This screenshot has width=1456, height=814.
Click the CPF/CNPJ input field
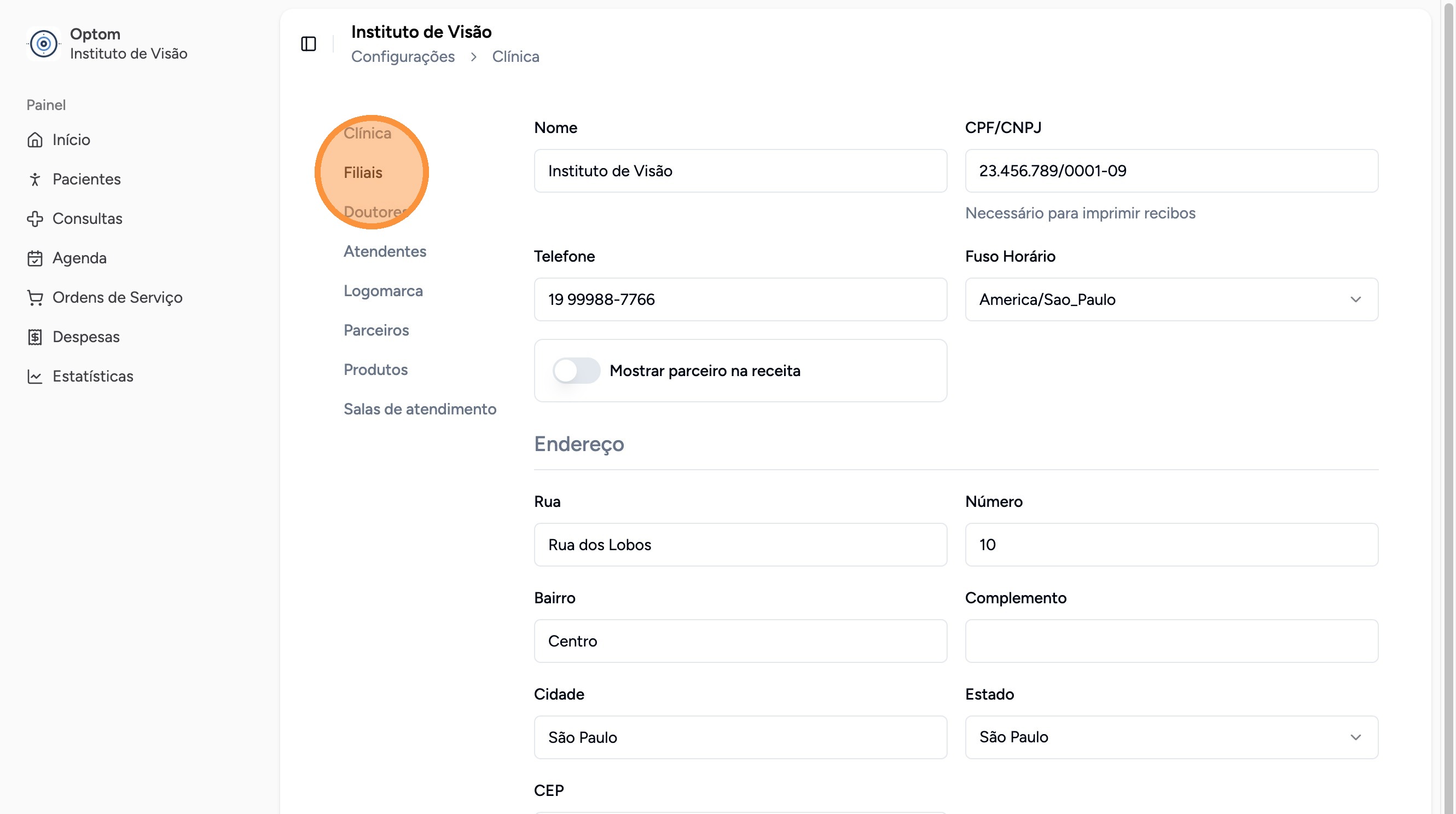coord(1171,171)
